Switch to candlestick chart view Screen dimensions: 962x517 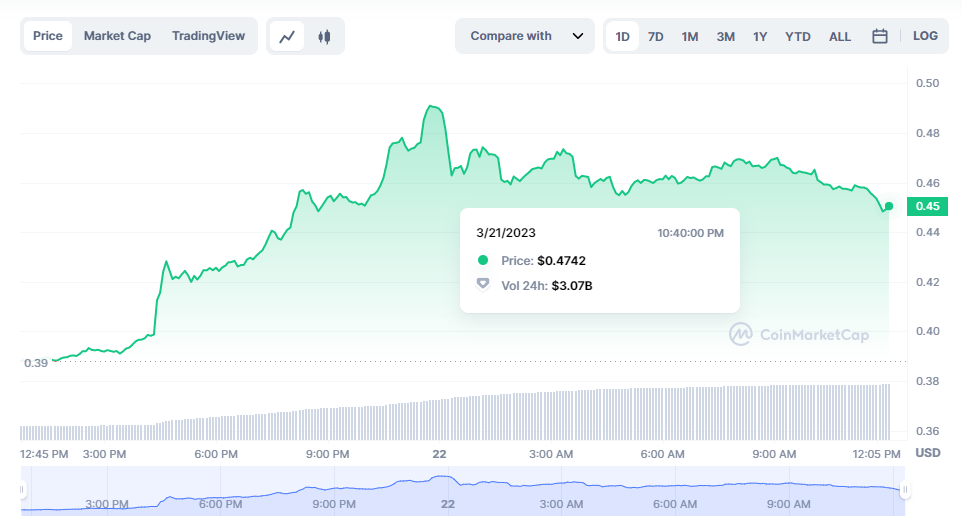point(323,36)
